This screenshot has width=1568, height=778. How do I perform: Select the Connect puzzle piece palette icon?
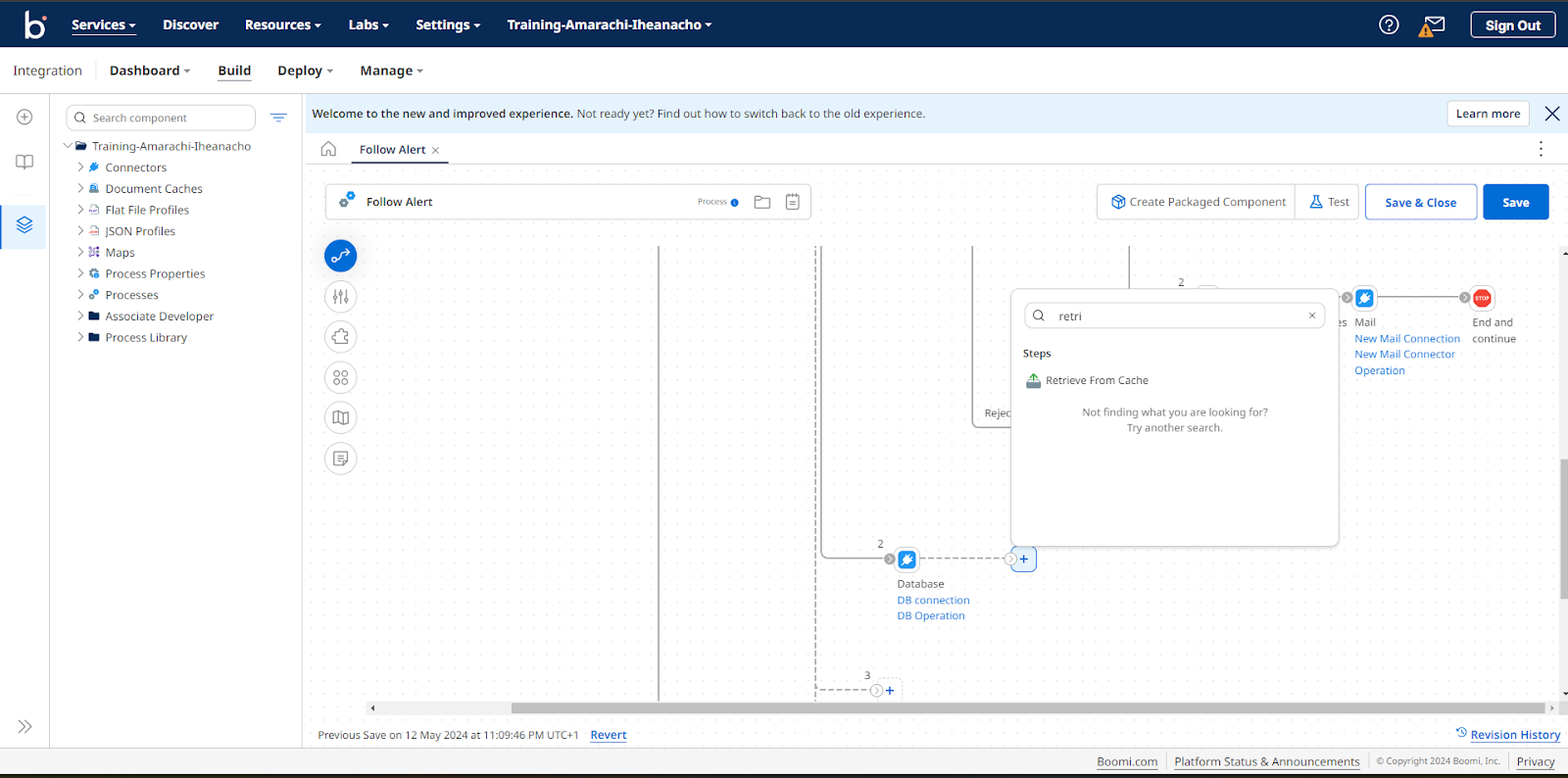340,337
